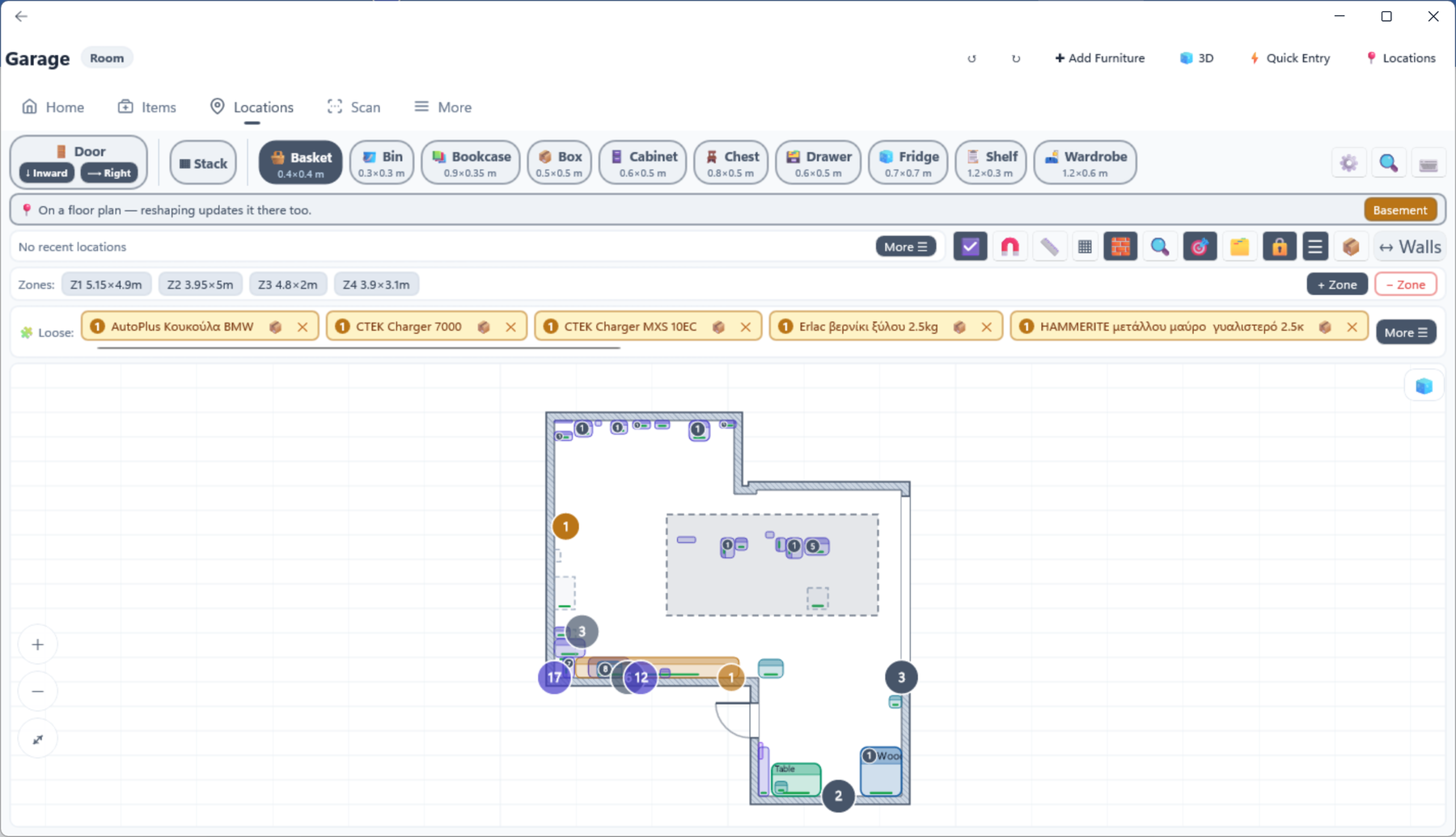Click the package box icon in toolbar
The height and width of the screenshot is (837, 1456).
[1351, 247]
